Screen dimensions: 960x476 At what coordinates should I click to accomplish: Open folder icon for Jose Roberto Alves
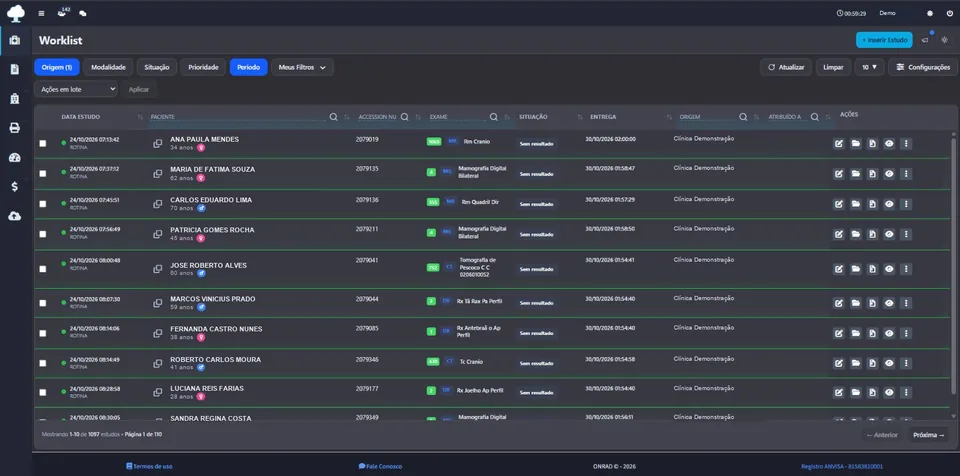pyautogui.click(x=855, y=269)
